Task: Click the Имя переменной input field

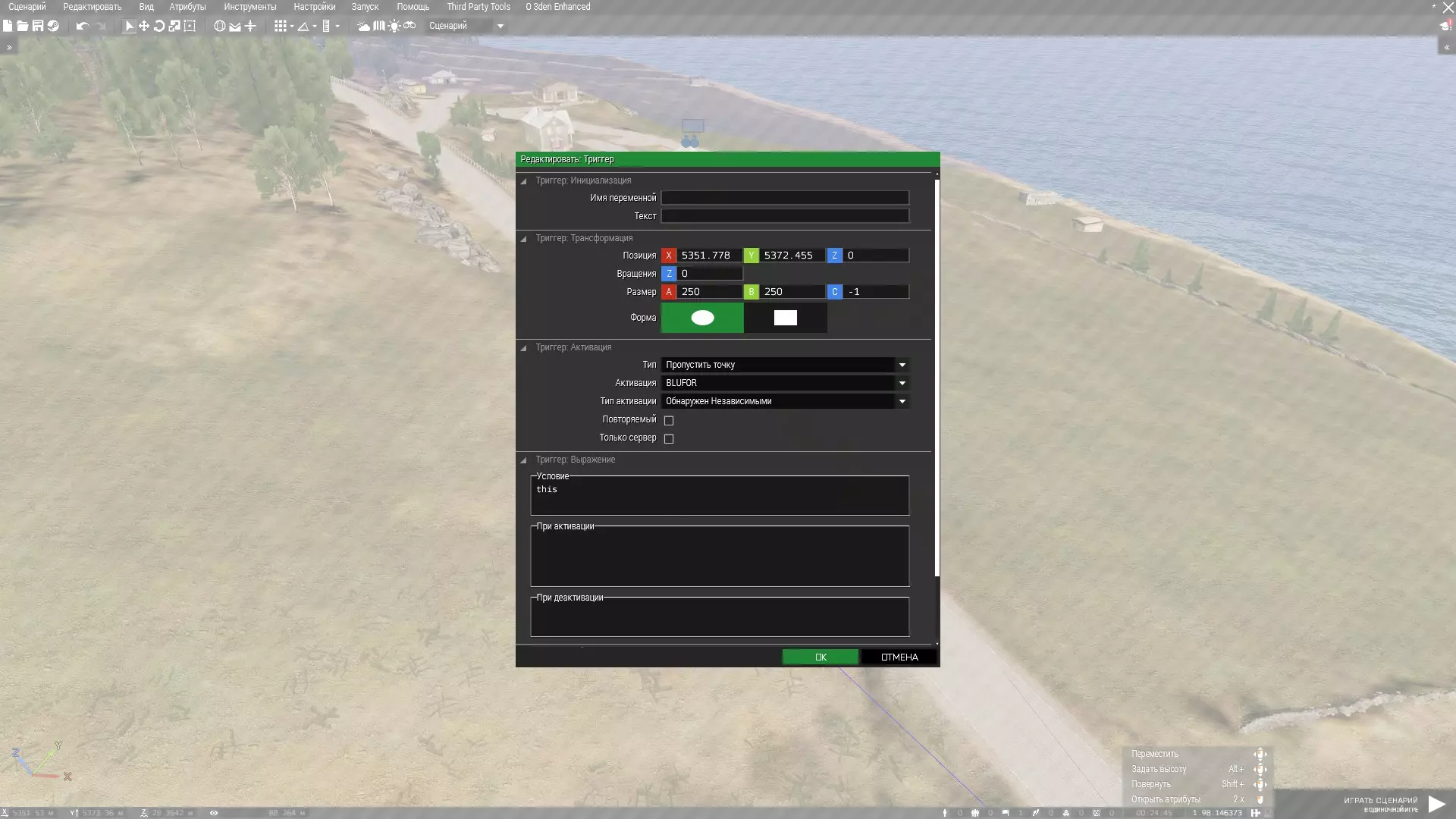Action: (785, 198)
